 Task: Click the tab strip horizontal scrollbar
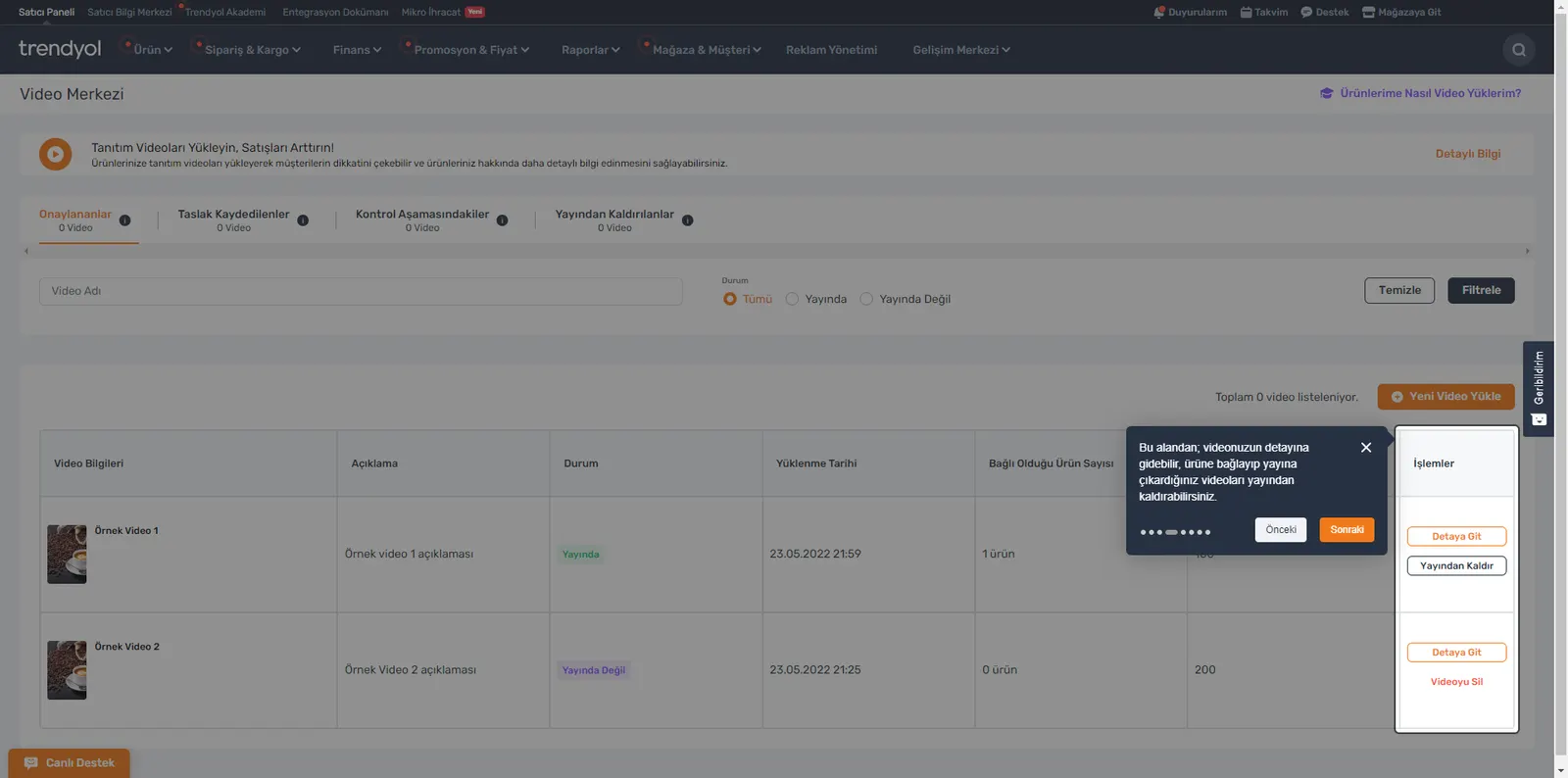click(x=776, y=251)
